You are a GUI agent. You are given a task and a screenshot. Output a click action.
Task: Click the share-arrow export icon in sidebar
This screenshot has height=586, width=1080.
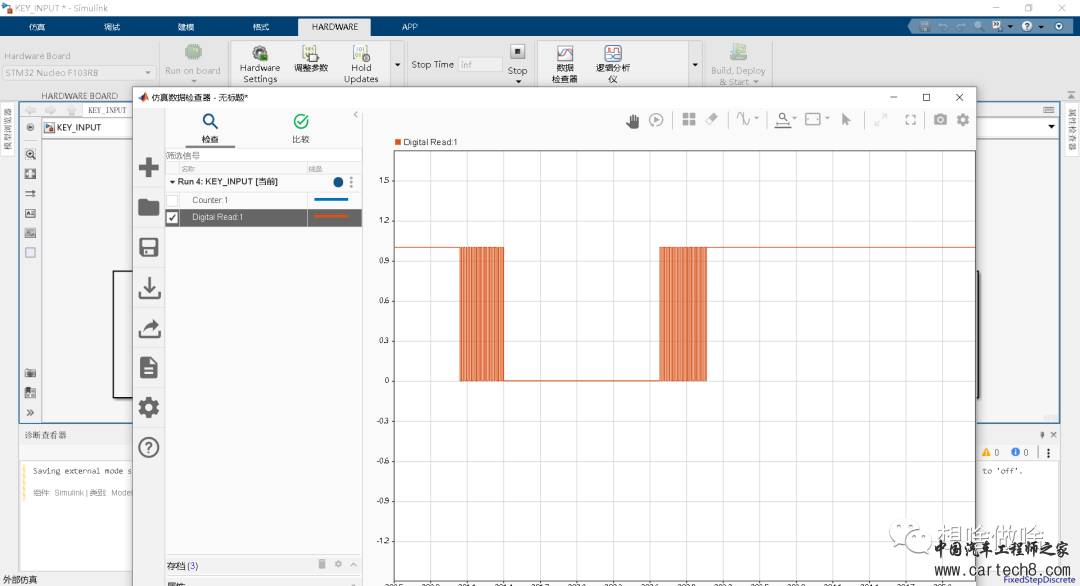149,328
